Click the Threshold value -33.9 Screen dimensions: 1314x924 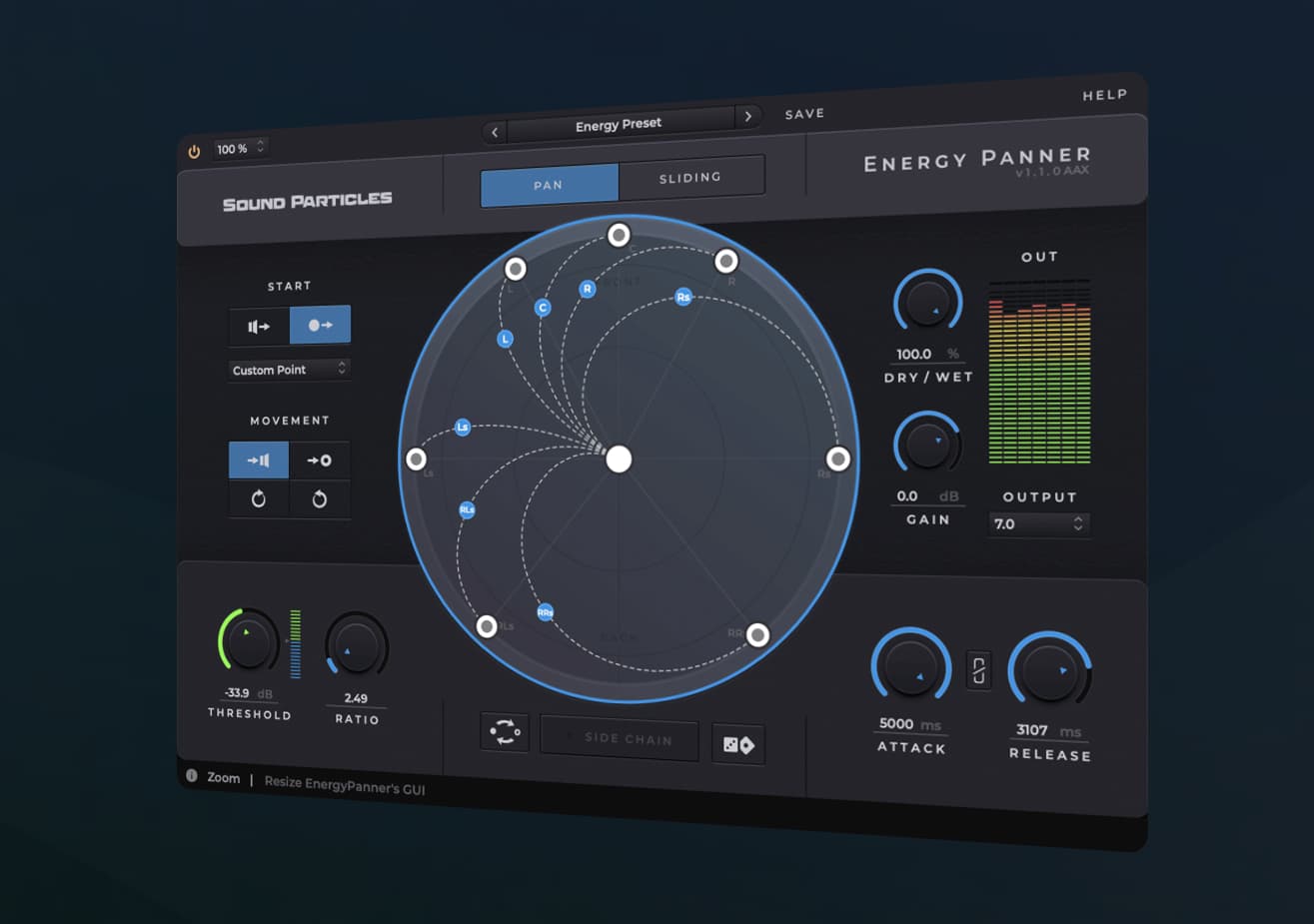pos(237,692)
